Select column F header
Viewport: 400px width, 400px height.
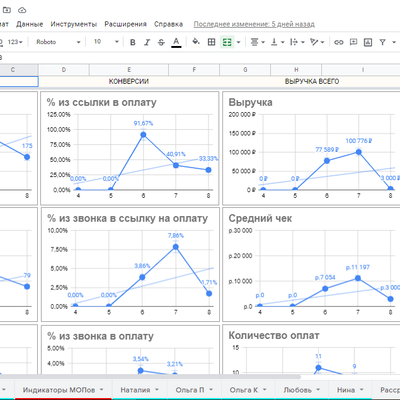tap(194, 70)
